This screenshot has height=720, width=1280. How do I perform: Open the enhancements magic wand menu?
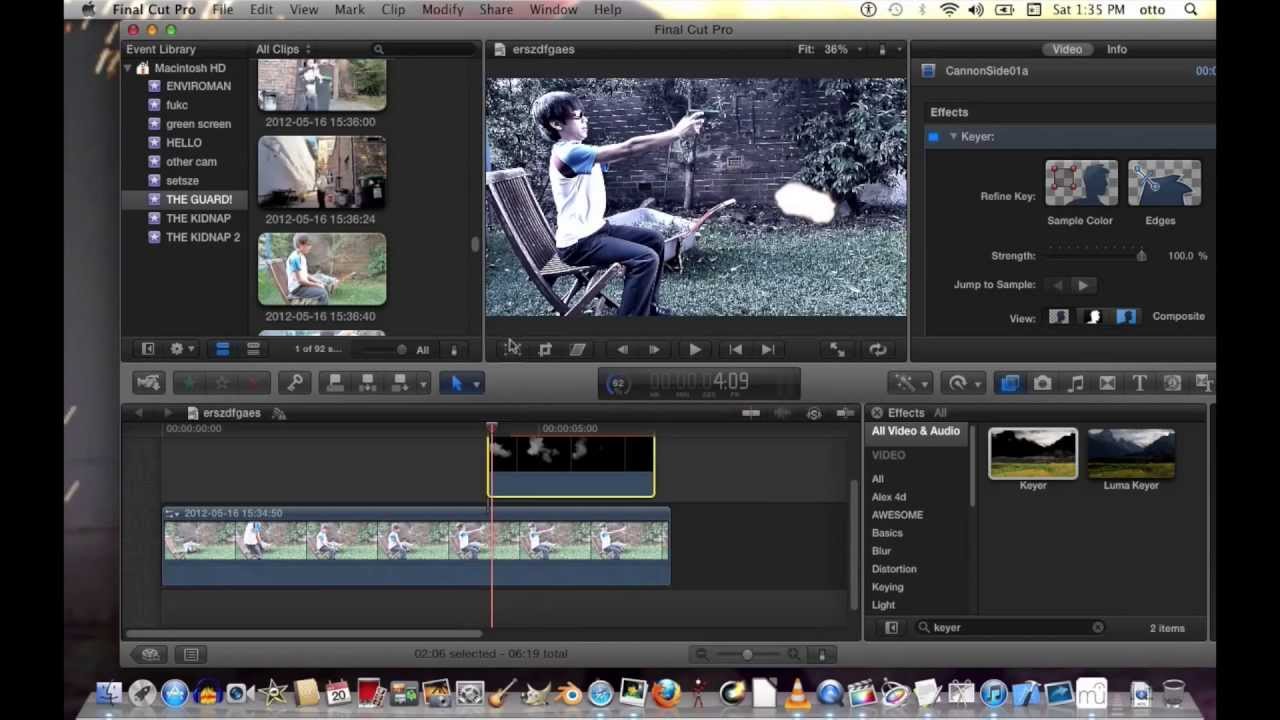pos(910,383)
